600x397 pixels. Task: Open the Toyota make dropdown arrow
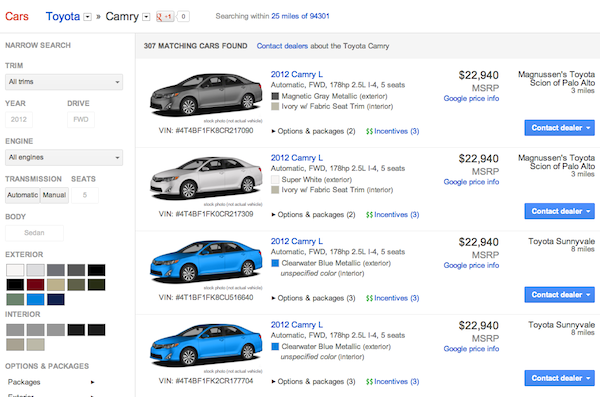click(88, 17)
